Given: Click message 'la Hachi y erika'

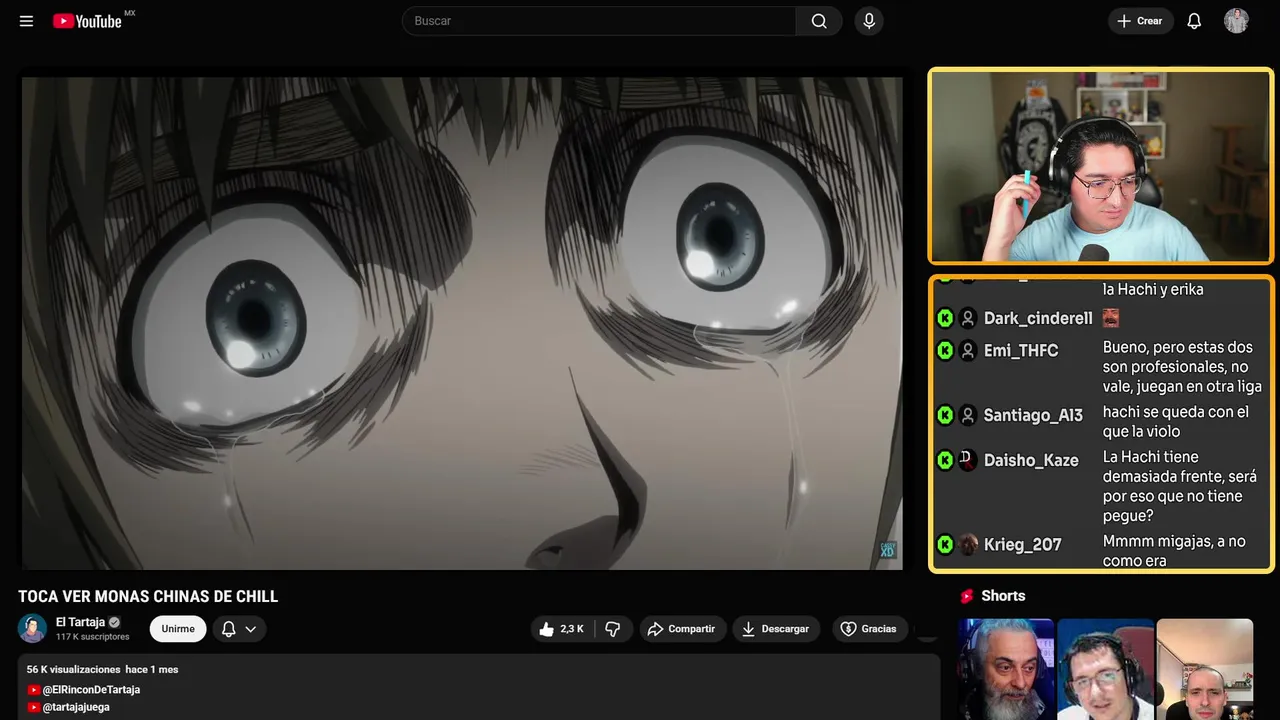Looking at the screenshot, I should 1153,289.
